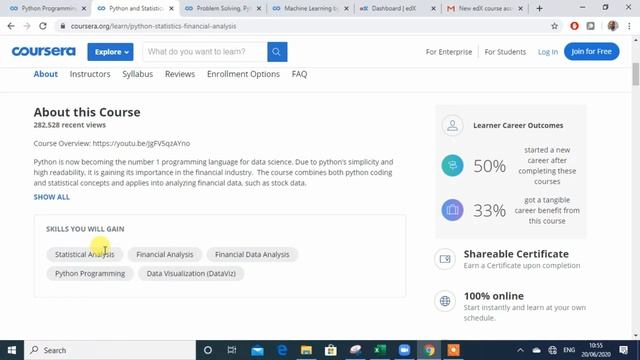Open Excel from the taskbar

380,350
